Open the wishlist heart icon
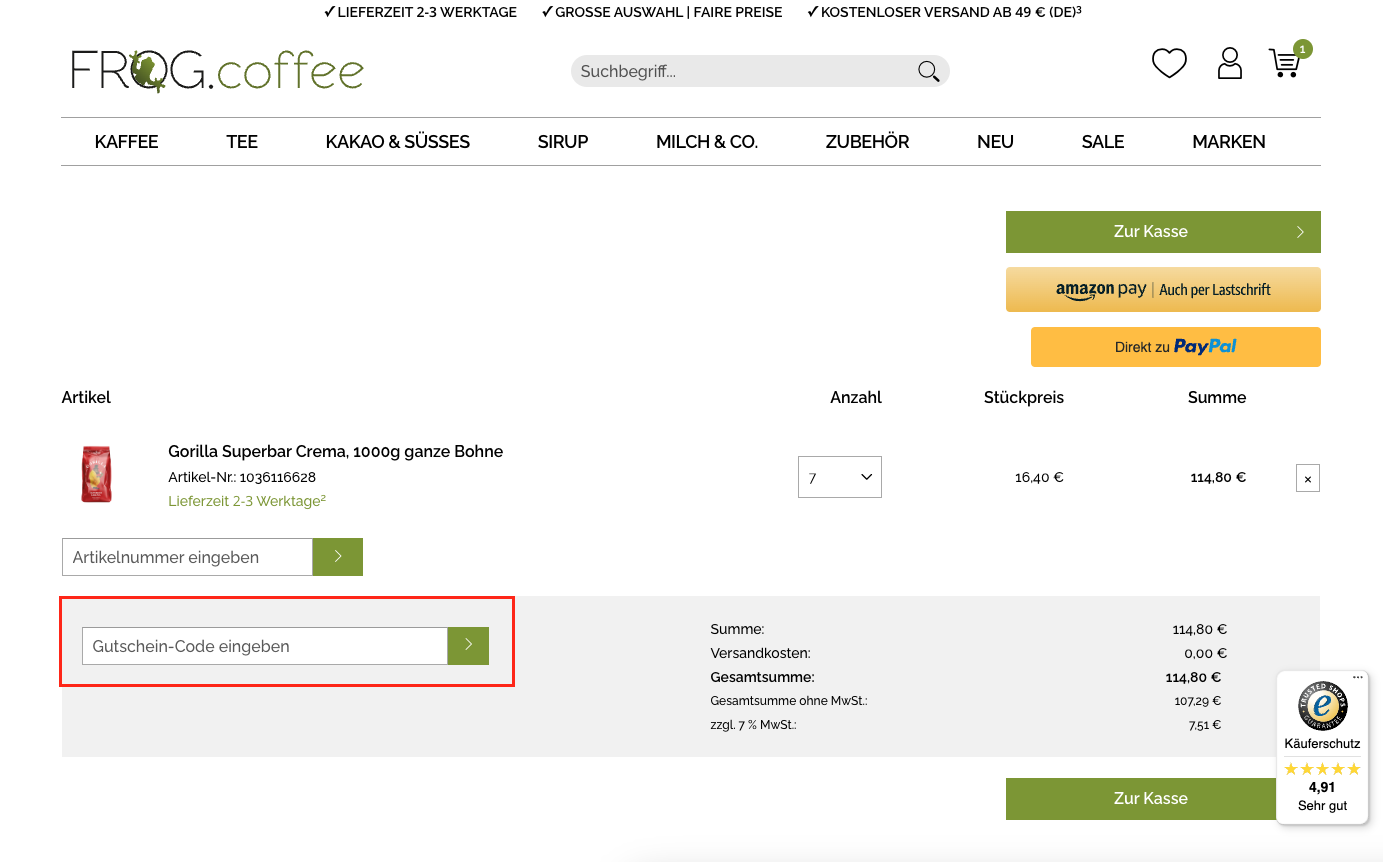The width and height of the screenshot is (1383, 862). click(x=1169, y=64)
